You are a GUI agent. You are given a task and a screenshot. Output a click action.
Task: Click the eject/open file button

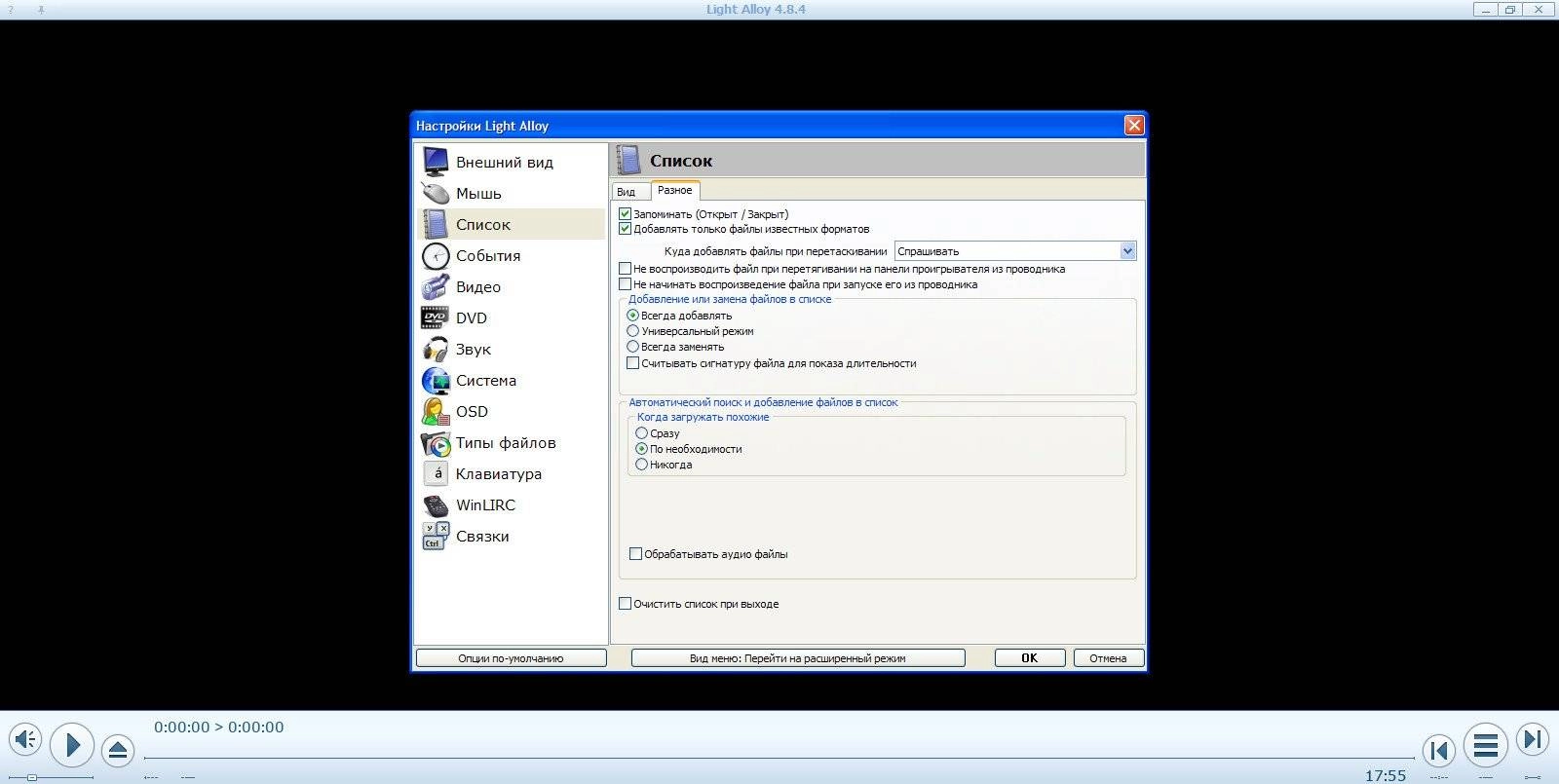tap(118, 750)
